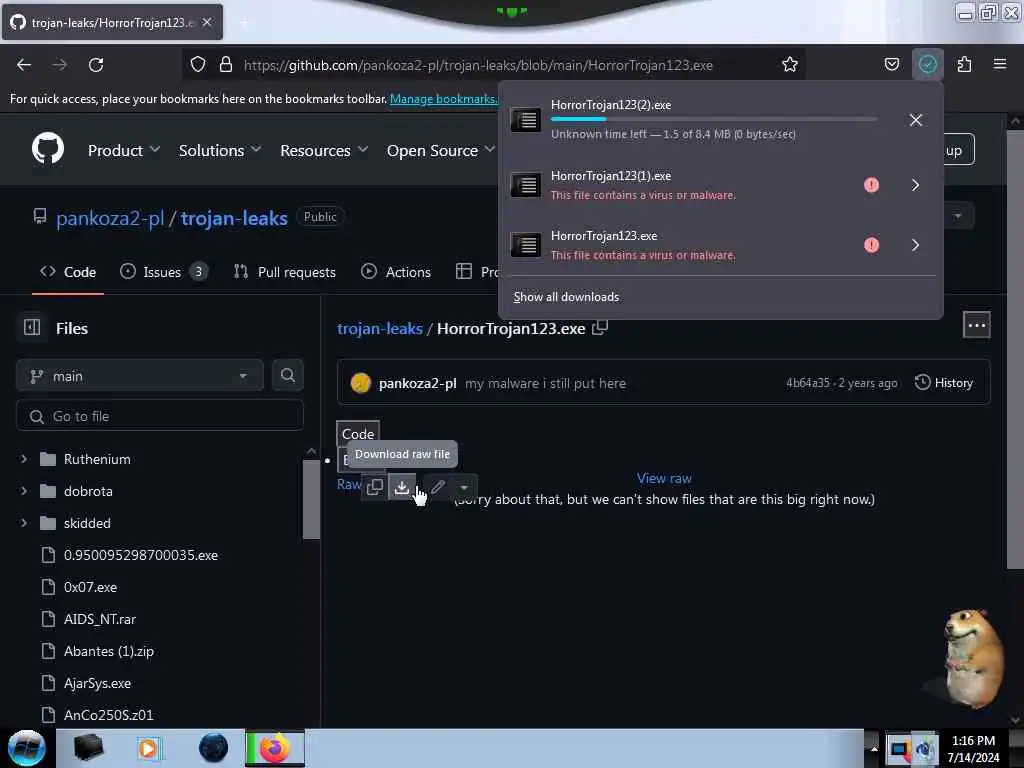This screenshot has width=1024, height=768.
Task: Switch to the Pull requests tab
Action: pos(285,272)
